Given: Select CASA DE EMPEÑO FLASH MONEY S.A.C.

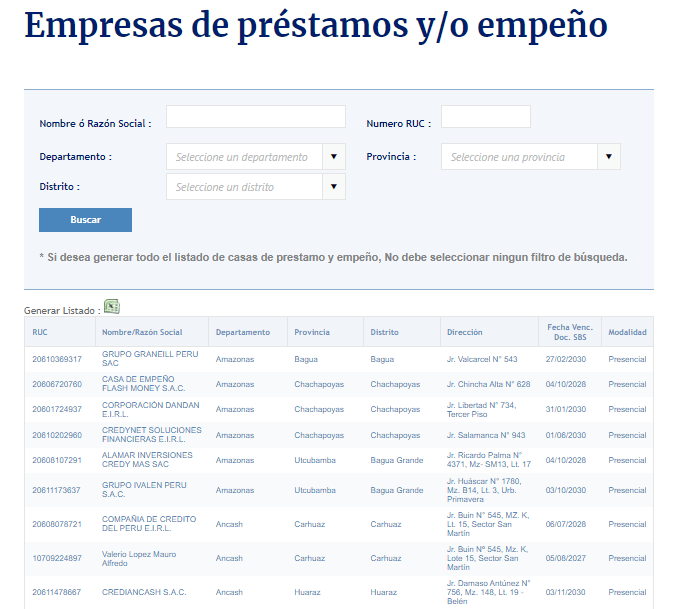Looking at the screenshot, I should 143,384.
